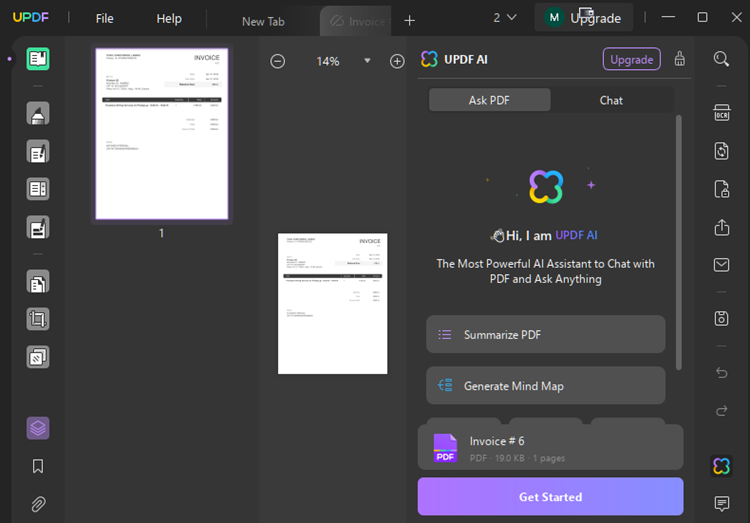Click the AI panel vertical scrollbar
The width and height of the screenshot is (750, 523).
[x=678, y=242]
